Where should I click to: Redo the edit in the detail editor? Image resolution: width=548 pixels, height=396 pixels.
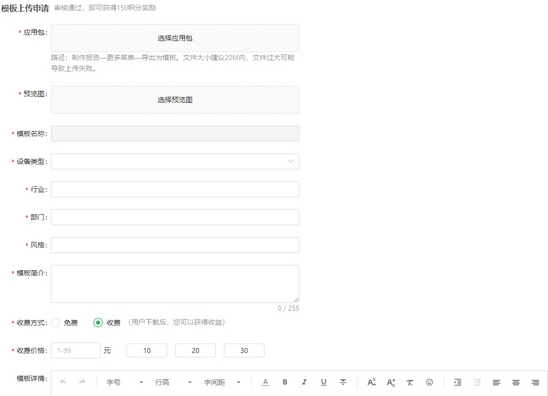click(x=82, y=382)
